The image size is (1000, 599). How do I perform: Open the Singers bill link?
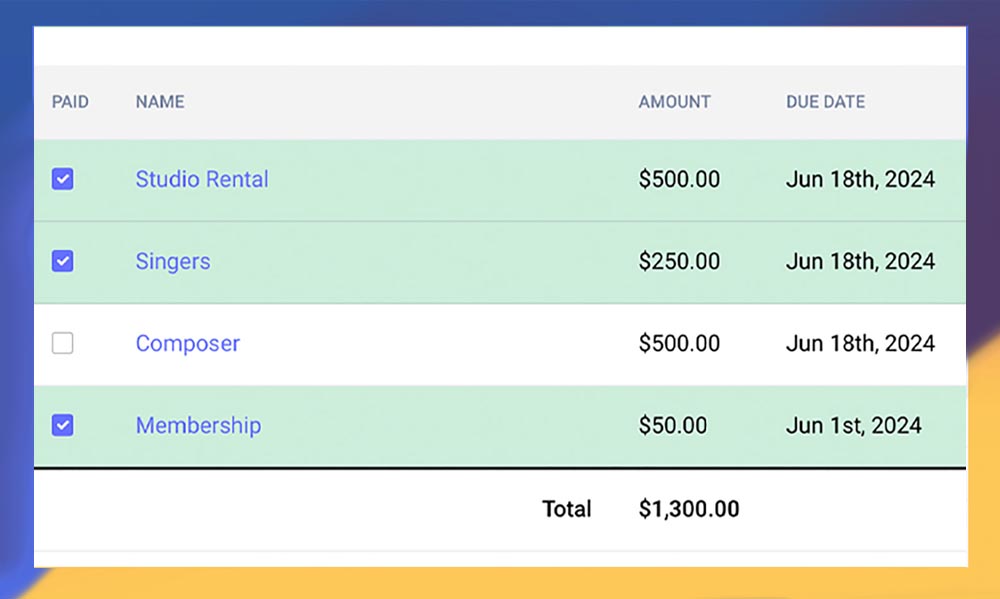pos(173,261)
